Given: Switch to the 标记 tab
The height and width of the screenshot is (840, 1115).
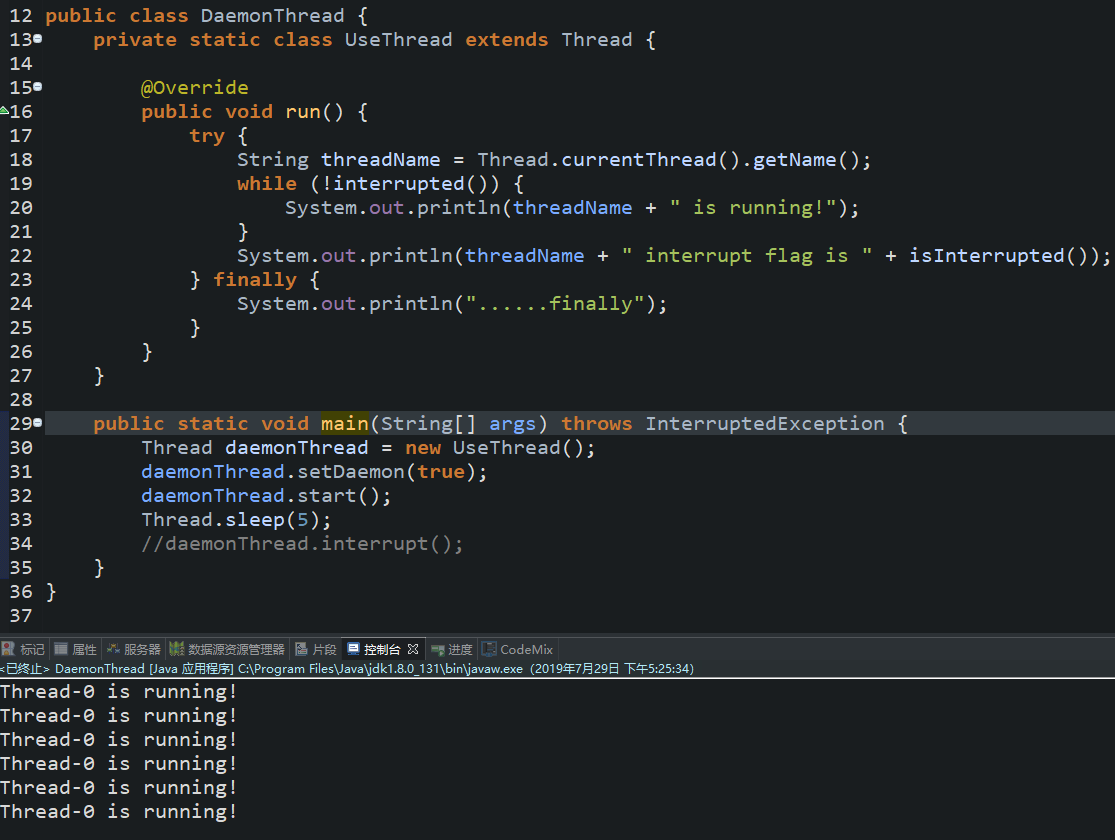Looking at the screenshot, I should click(x=23, y=649).
